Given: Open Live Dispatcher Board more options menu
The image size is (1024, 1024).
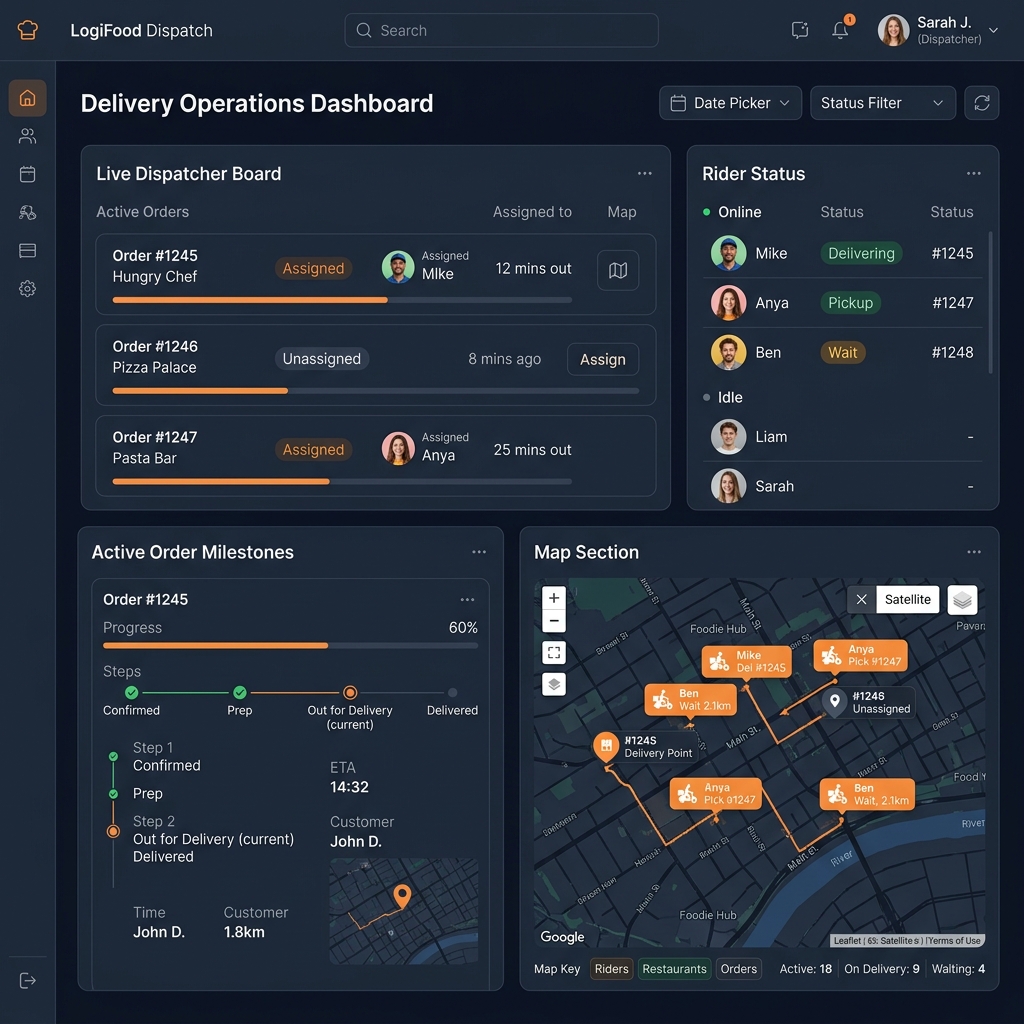Looking at the screenshot, I should [645, 174].
